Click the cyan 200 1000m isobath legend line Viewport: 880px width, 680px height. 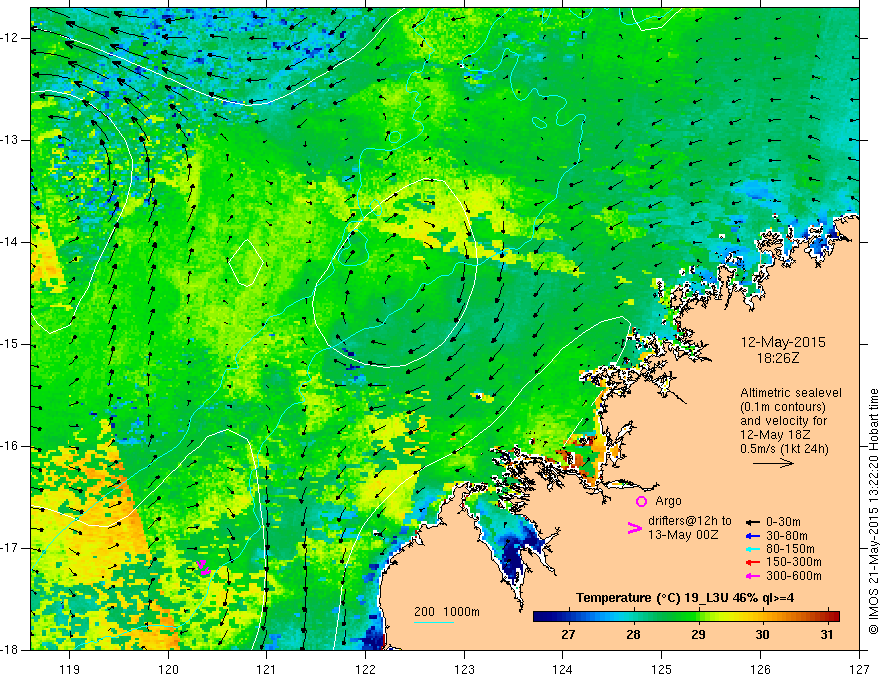tap(434, 622)
